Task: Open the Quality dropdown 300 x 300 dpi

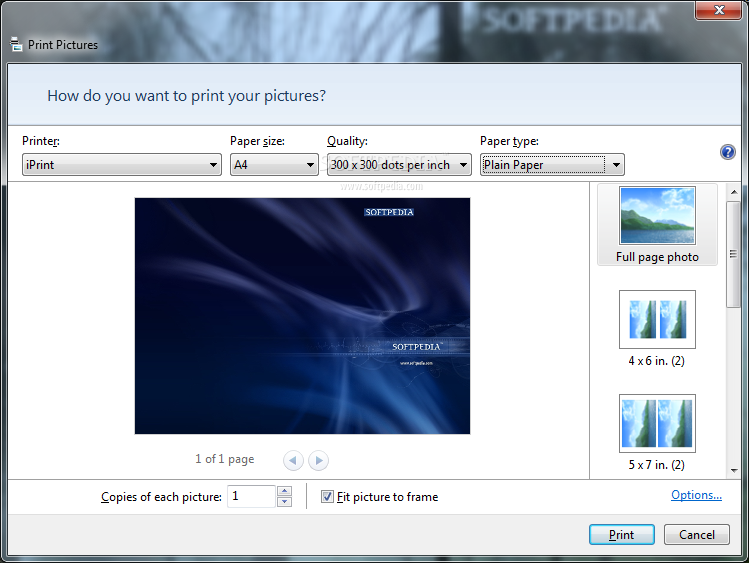Action: (399, 165)
